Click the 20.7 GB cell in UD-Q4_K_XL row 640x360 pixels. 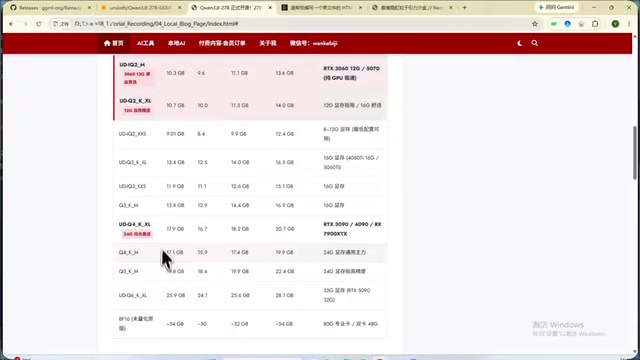point(285,229)
